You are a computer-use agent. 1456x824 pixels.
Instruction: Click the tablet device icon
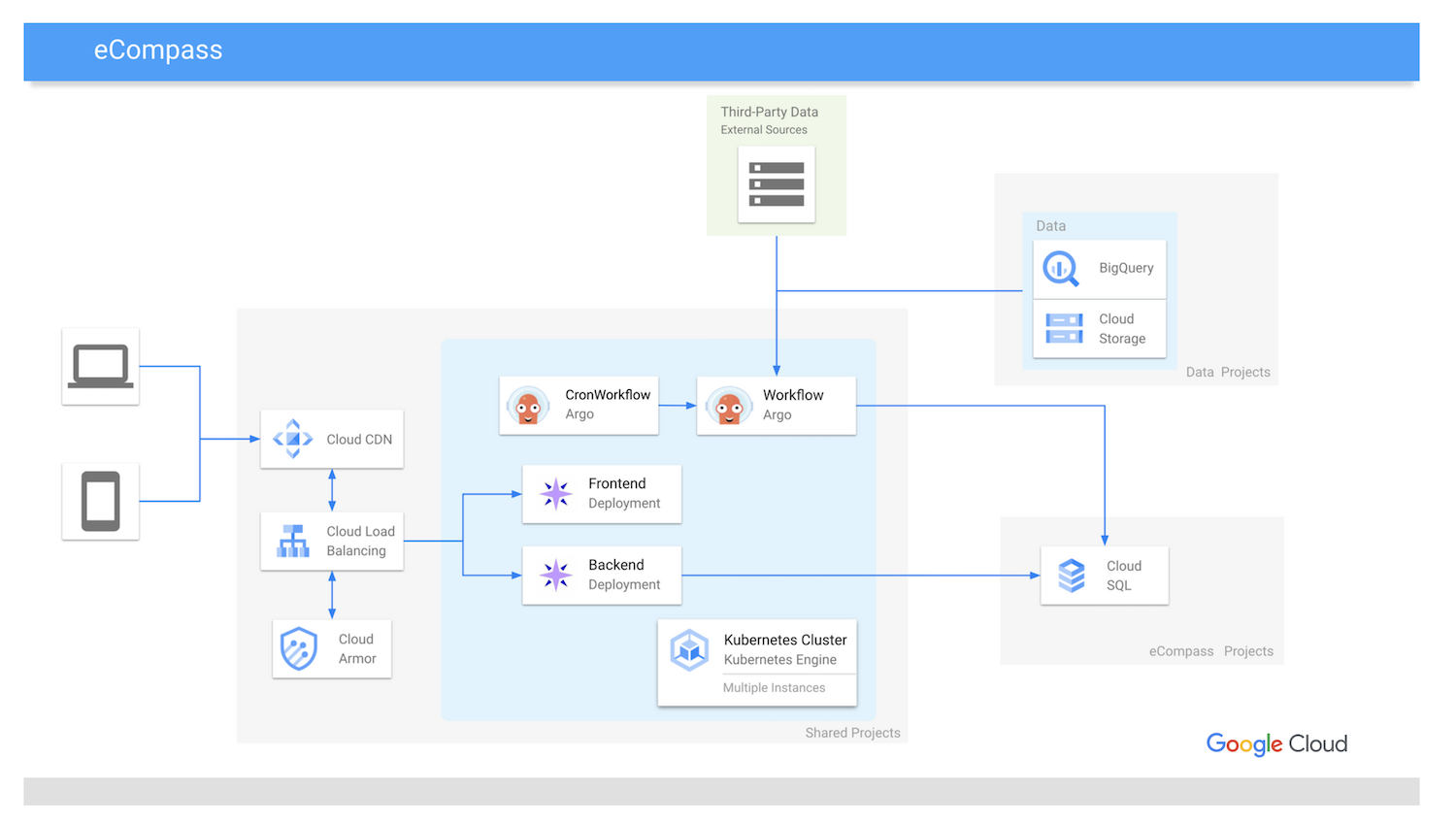click(101, 501)
